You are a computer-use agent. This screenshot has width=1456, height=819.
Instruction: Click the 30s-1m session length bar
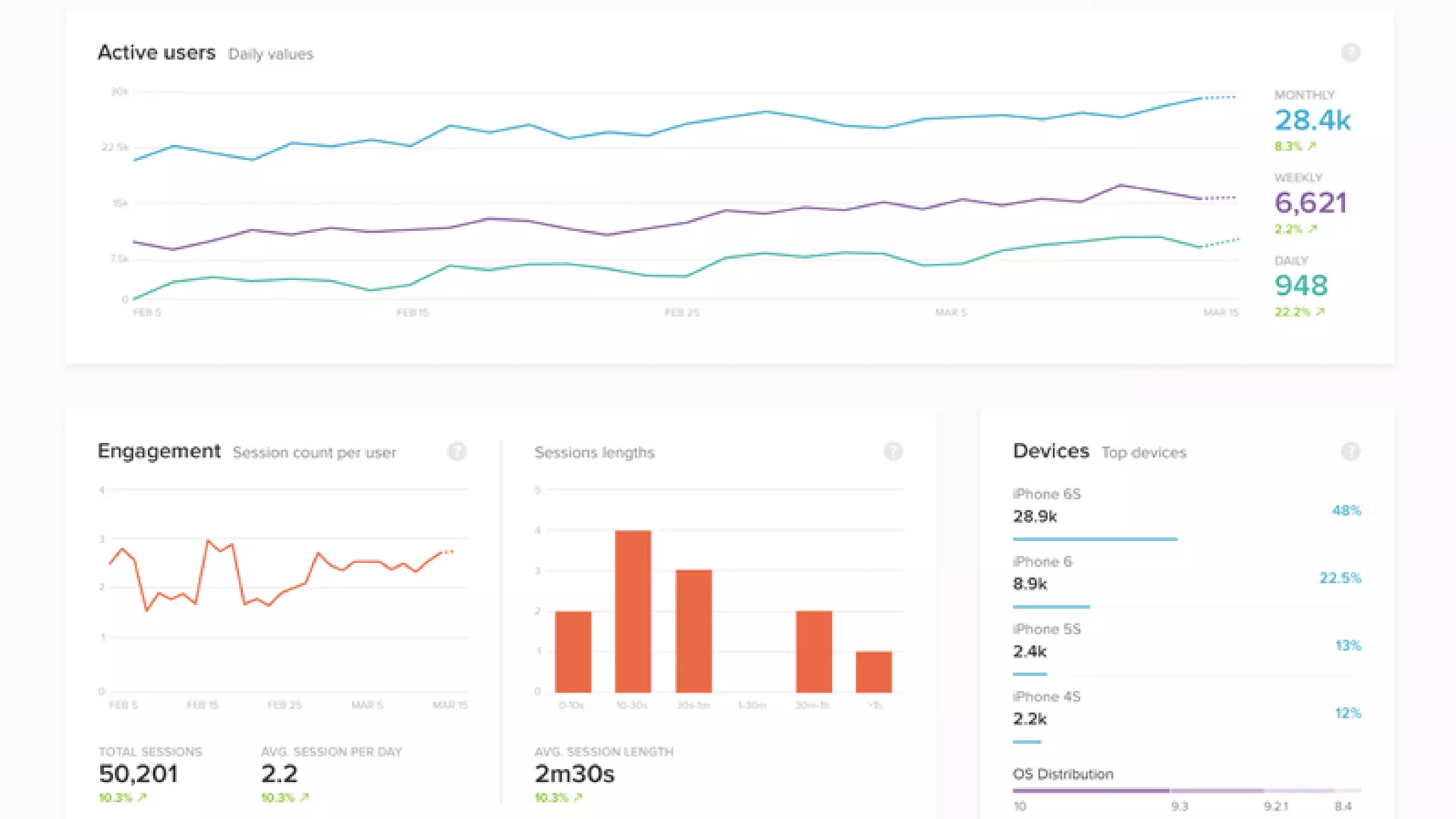tap(693, 631)
